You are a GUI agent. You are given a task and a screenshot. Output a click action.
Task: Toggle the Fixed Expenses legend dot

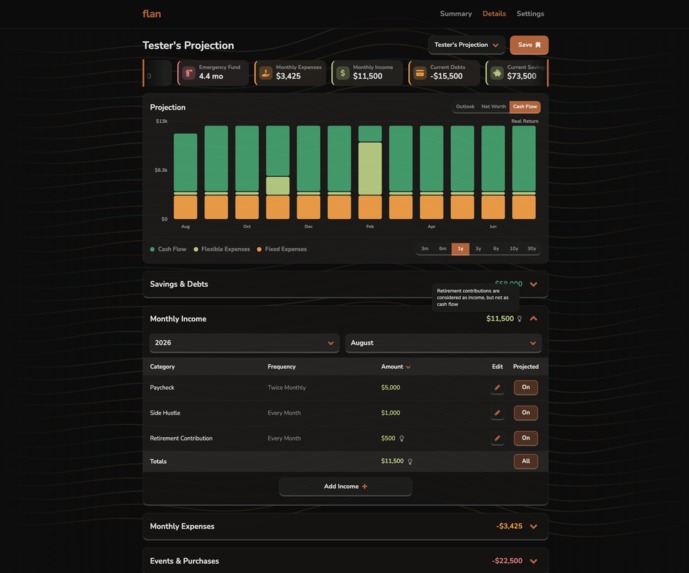(259, 249)
